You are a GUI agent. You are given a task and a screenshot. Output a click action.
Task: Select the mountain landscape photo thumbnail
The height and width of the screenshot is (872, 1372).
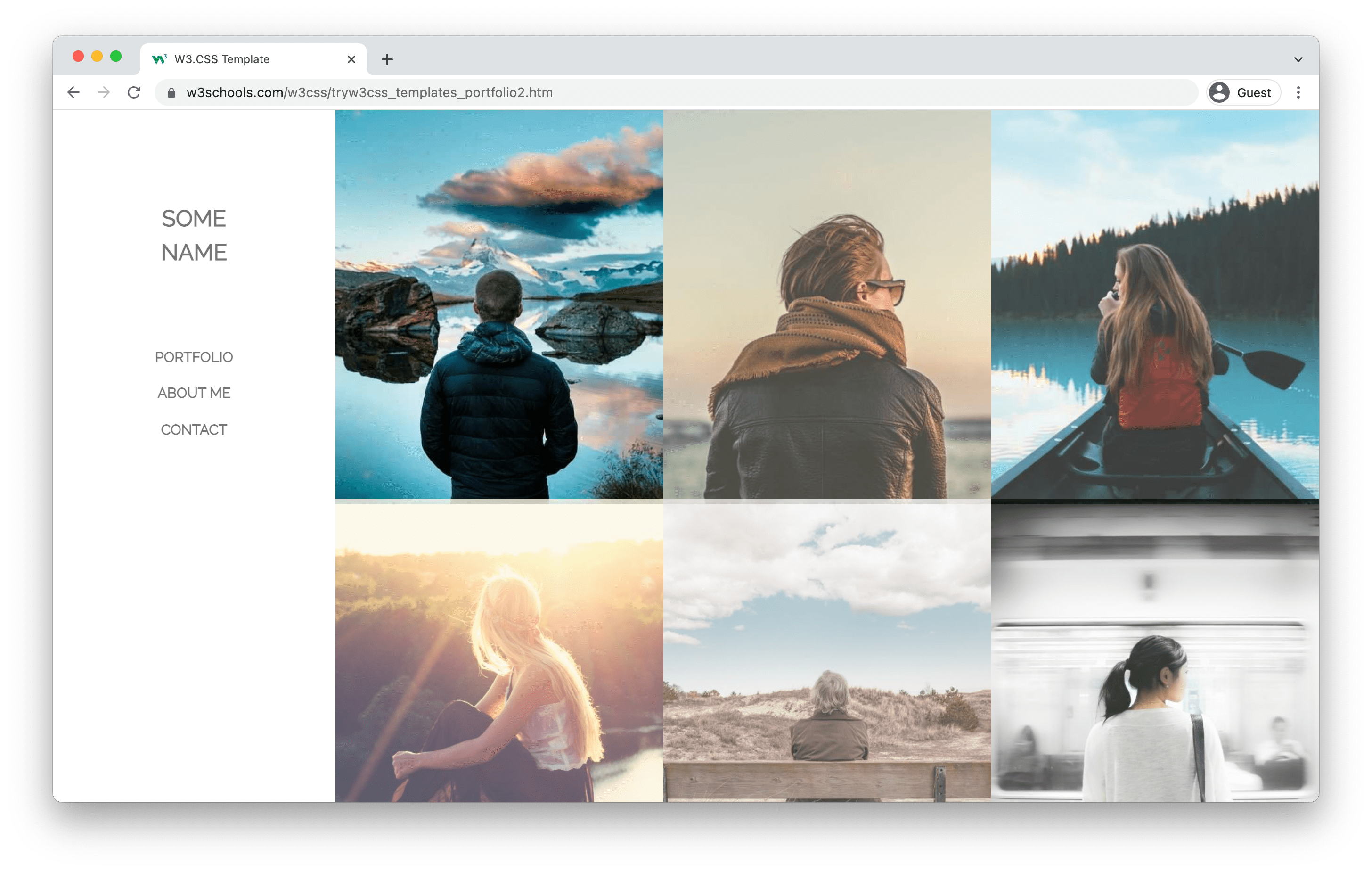(x=498, y=304)
